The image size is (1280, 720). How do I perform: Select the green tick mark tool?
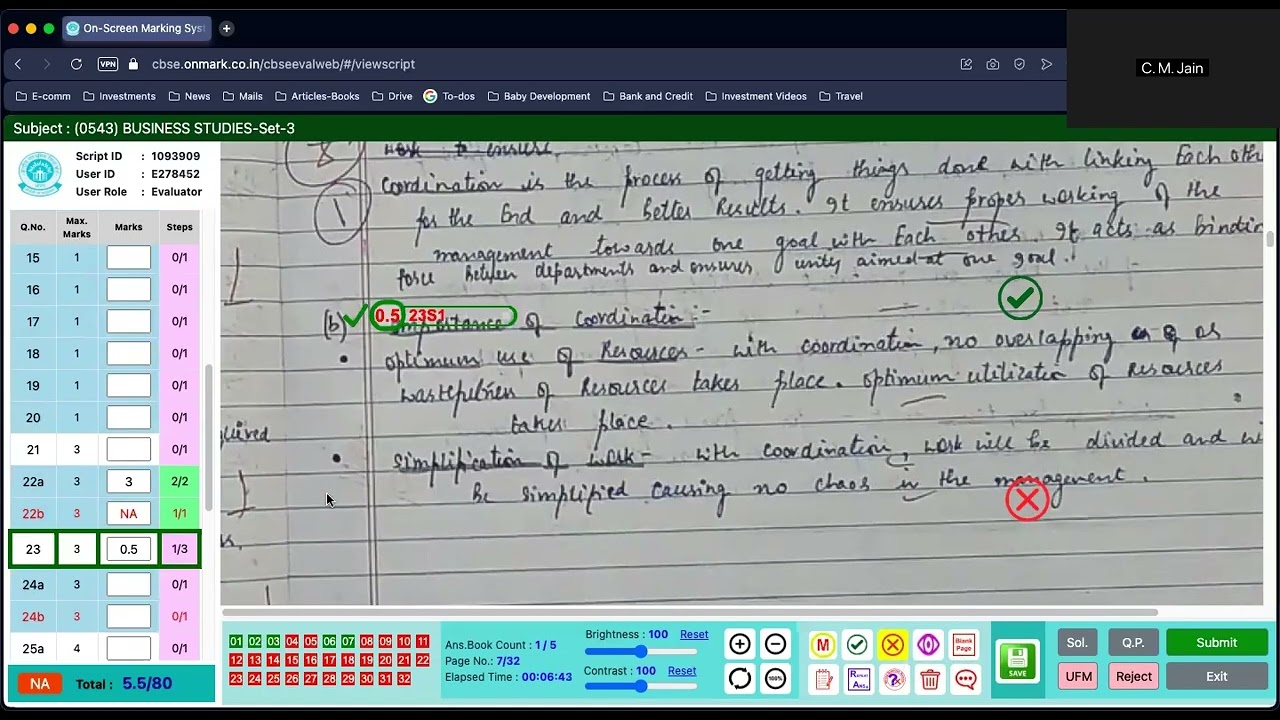[857, 645]
